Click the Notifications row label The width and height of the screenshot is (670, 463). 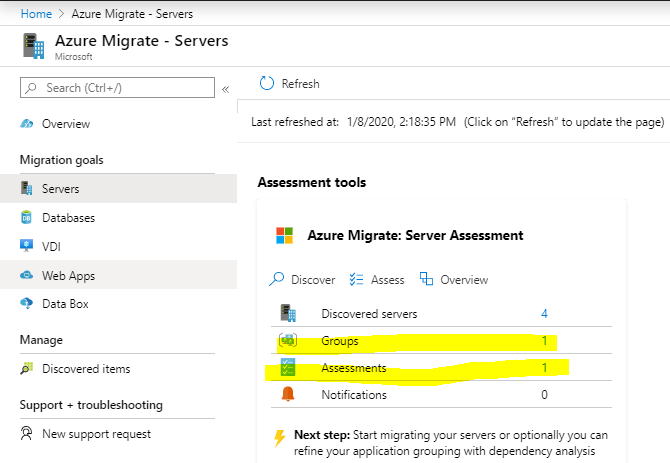354,395
